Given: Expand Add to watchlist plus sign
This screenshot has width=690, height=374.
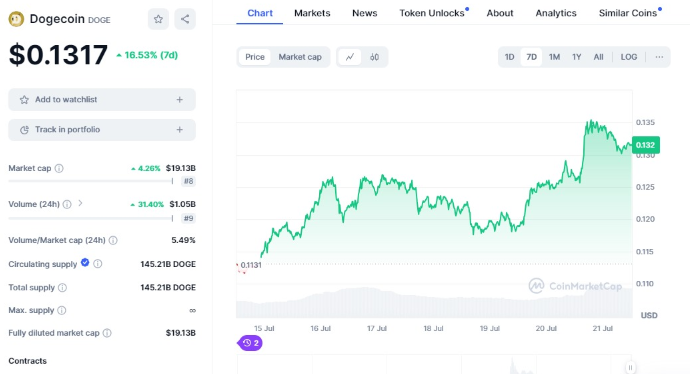Looking at the screenshot, I should coord(180,99).
